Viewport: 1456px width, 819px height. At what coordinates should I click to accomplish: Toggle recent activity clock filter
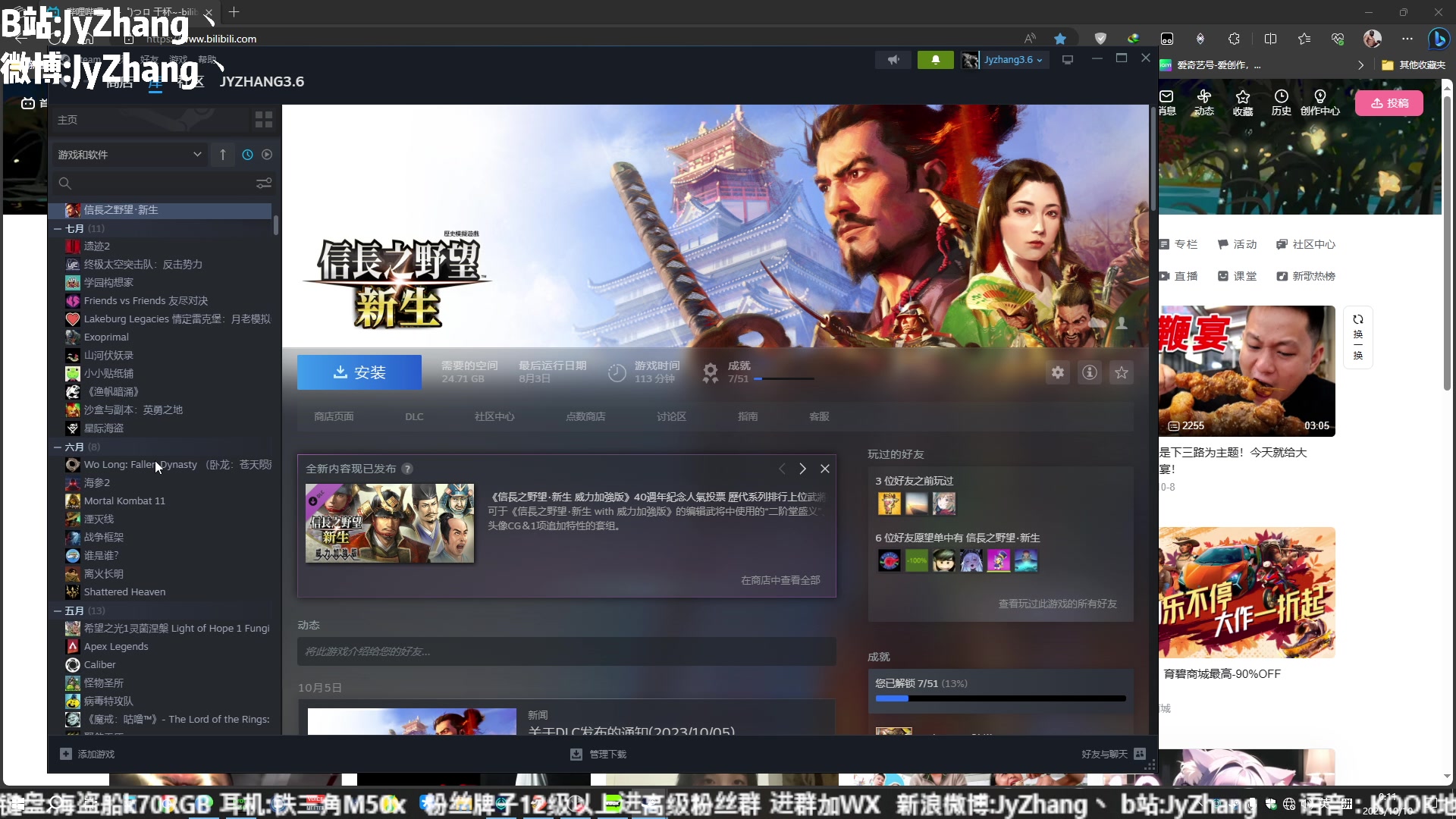(x=247, y=155)
